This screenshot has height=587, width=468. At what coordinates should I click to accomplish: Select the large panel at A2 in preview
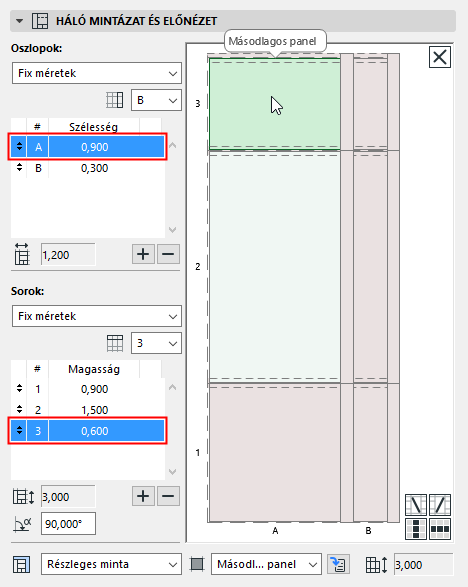coord(274,267)
